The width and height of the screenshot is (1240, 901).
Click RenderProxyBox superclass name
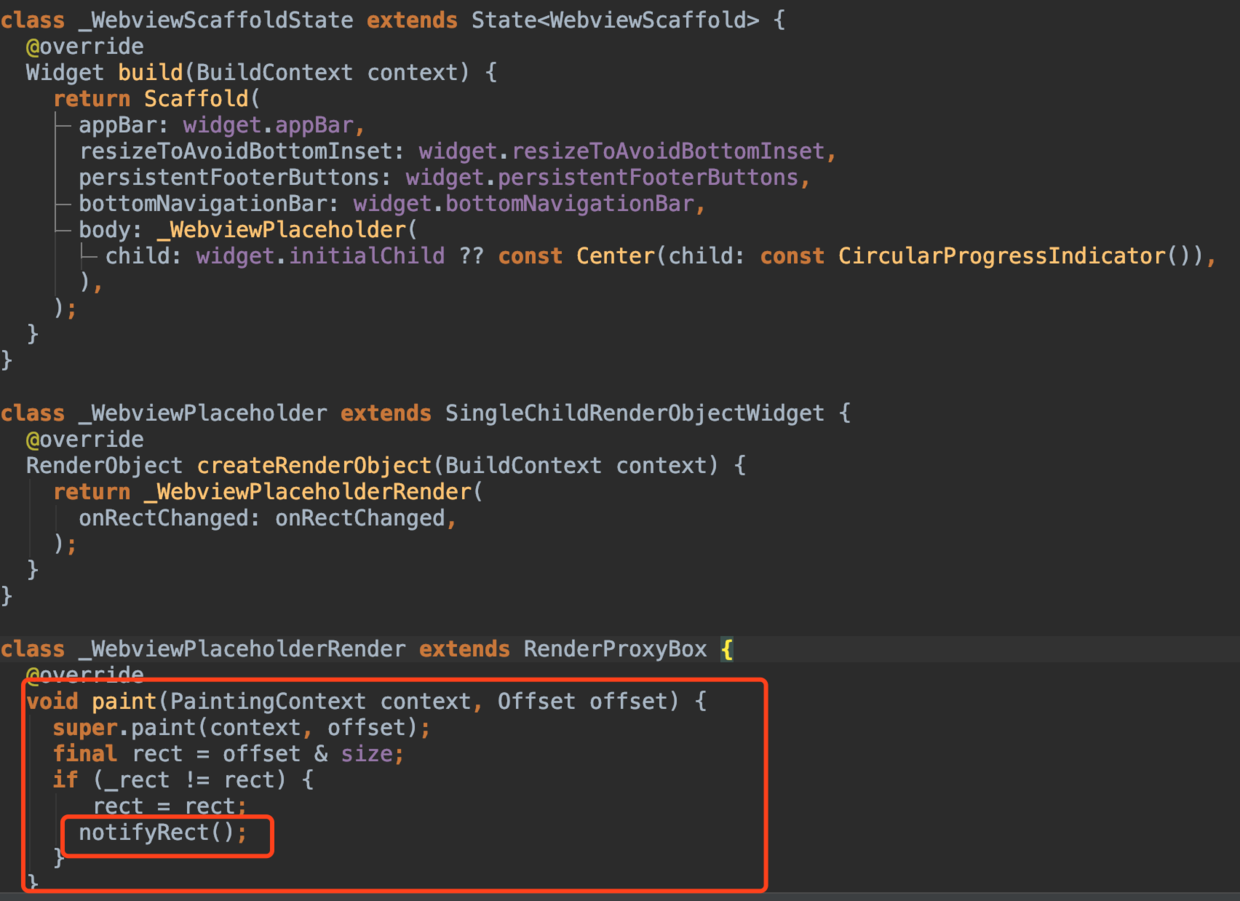[614, 649]
